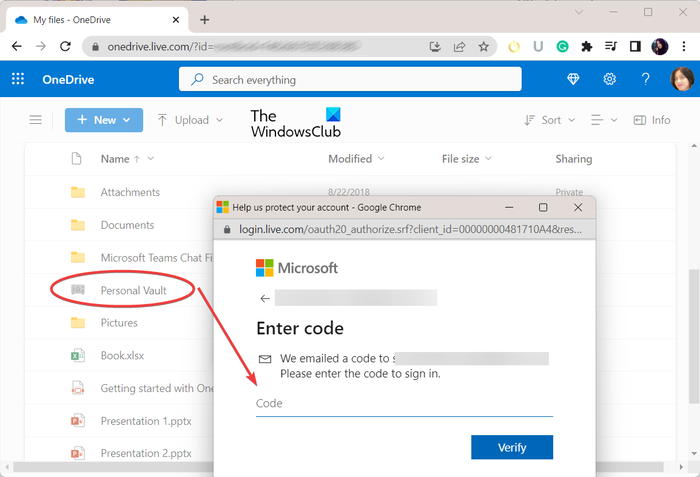Maximize the sign-in popup window
This screenshot has width=700, height=477.
coord(543,207)
